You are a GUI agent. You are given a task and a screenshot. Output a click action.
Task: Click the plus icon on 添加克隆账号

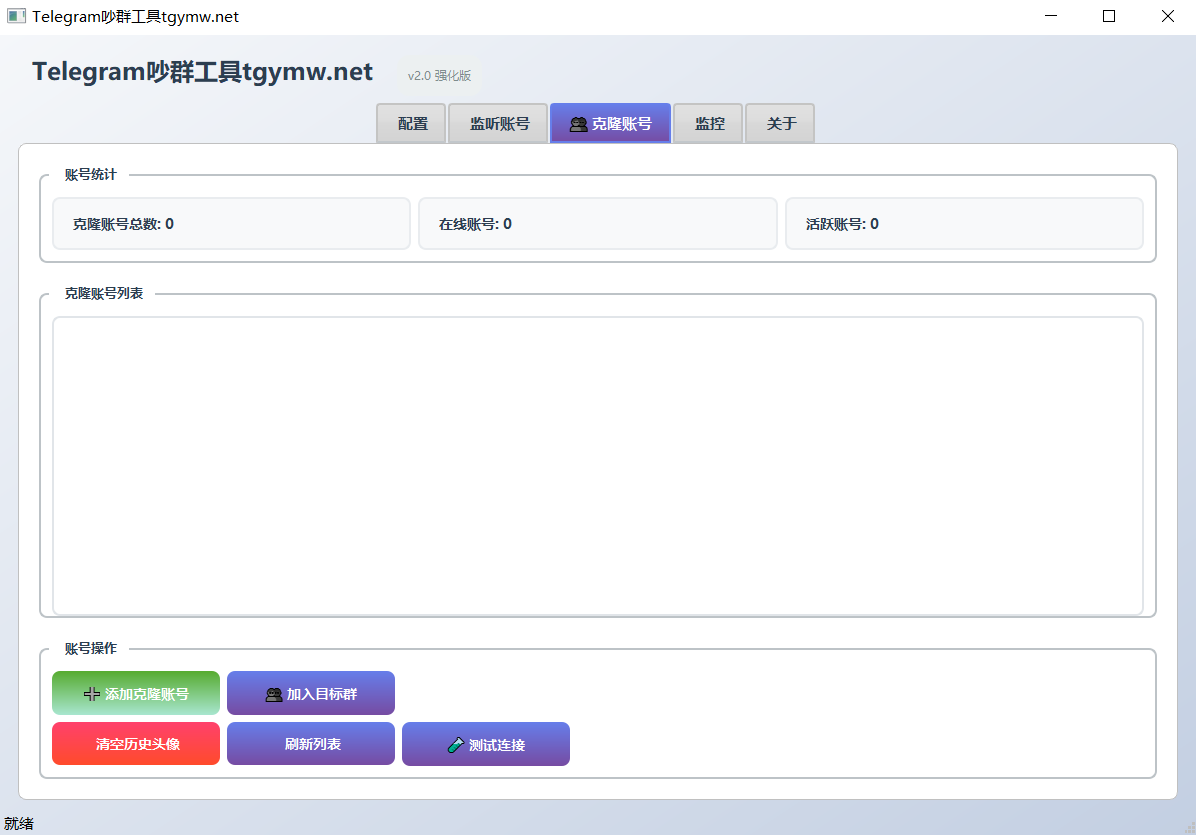(92, 694)
